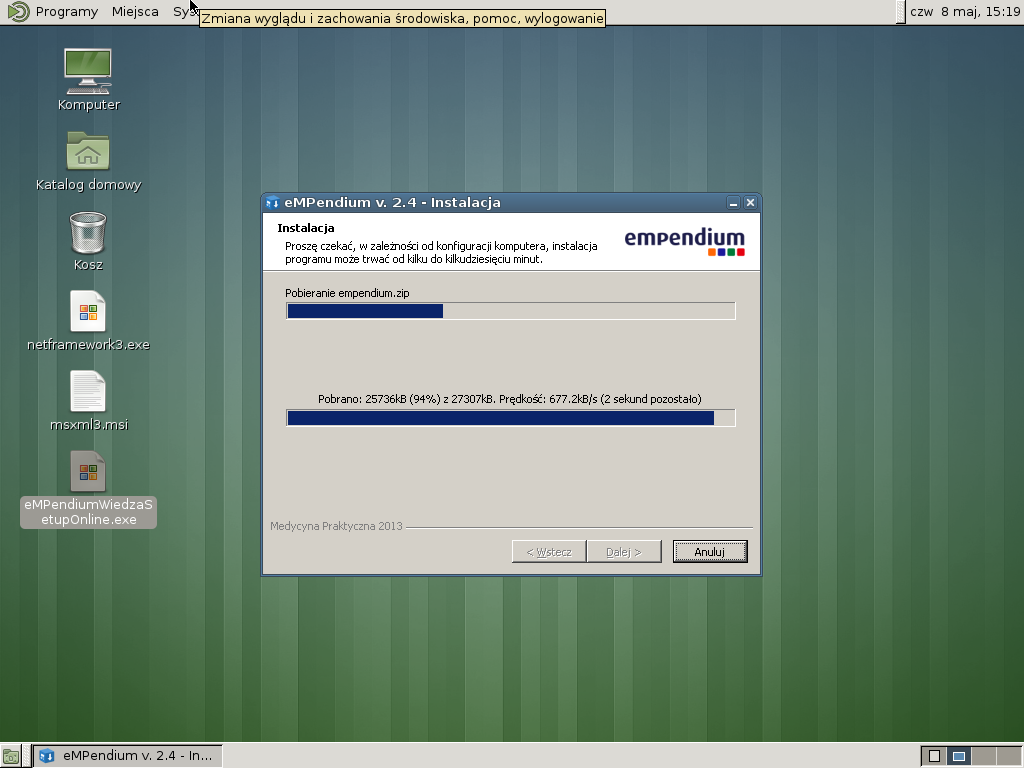Click the 'Proszę czekać' installation description text
1024x768 pixels.
pos(441,253)
